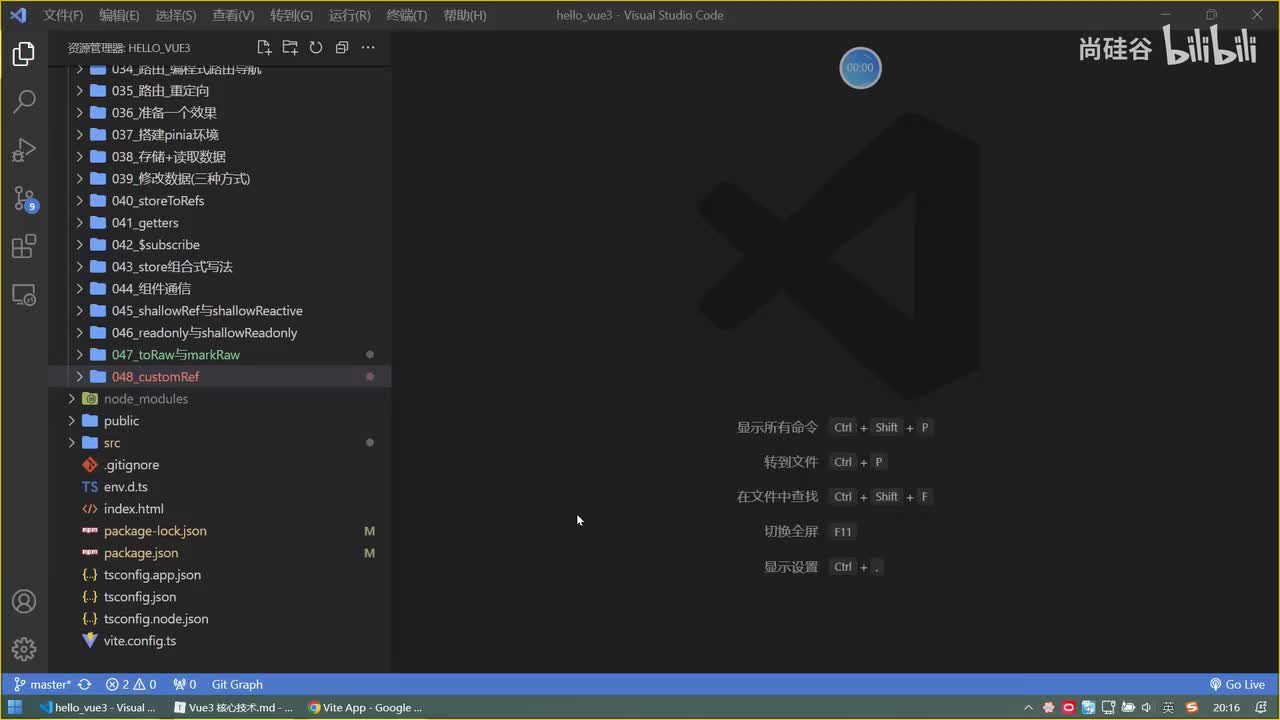Open the 选择(S) menu

[176, 15]
